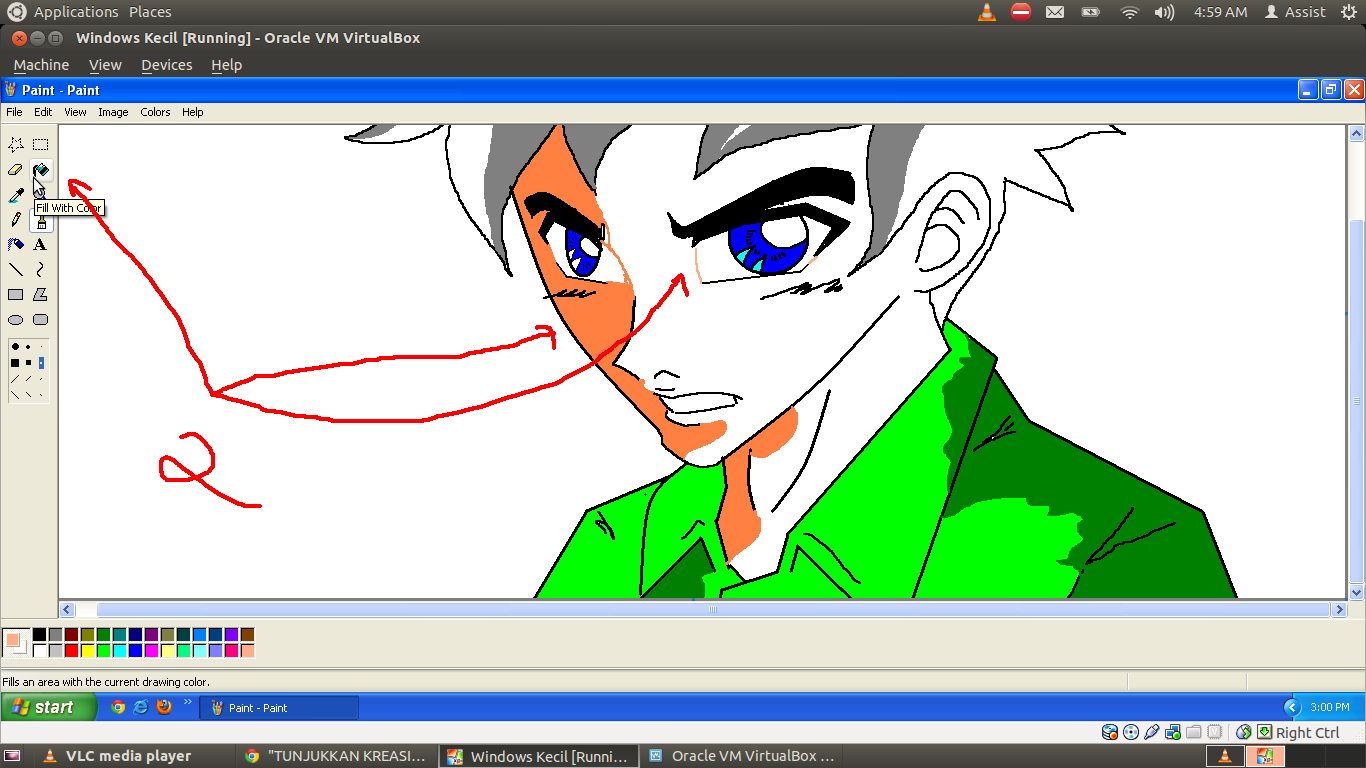Viewport: 1366px width, 768px height.
Task: Click the vertical scrollbar up arrow
Action: pos(1357,133)
